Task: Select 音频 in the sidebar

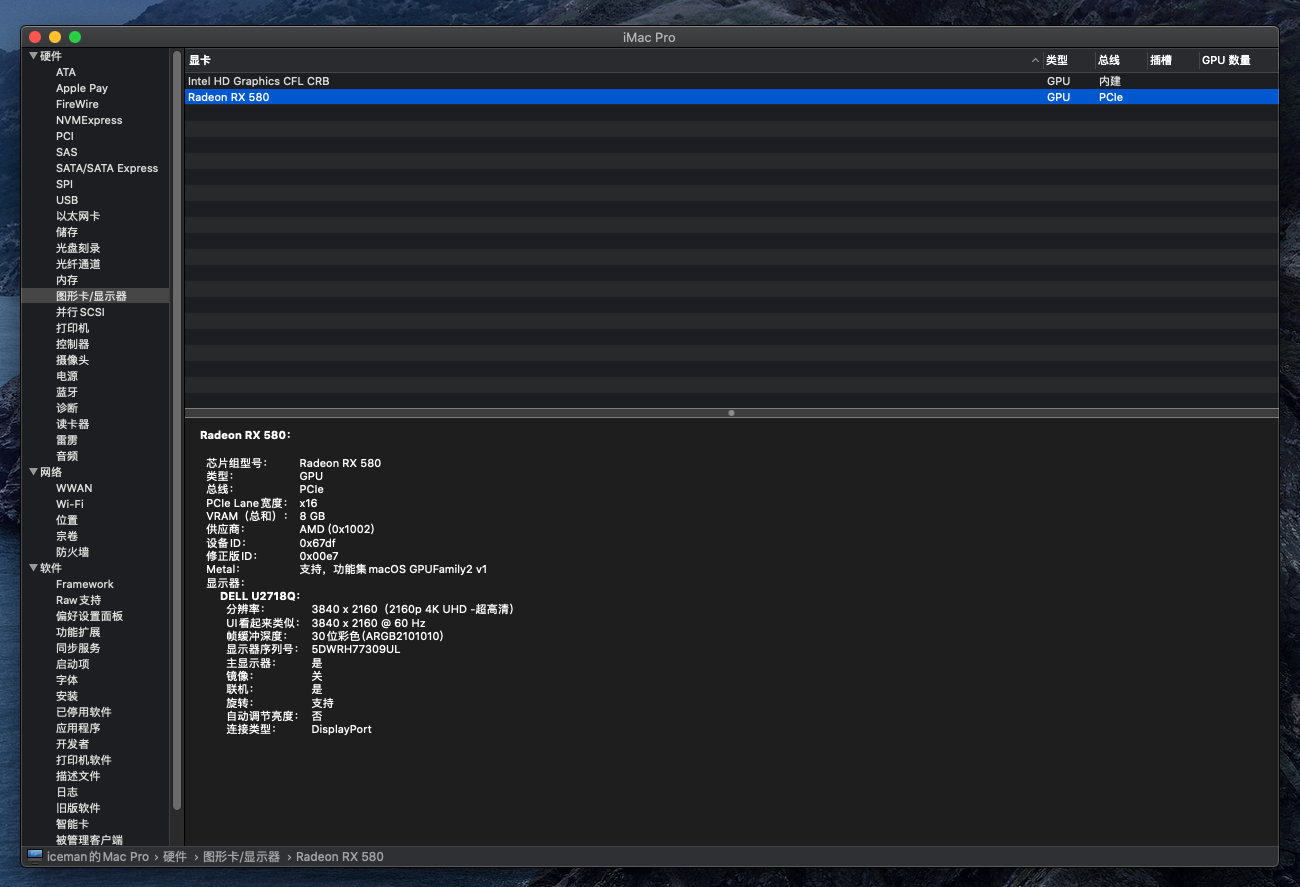Action: click(67, 456)
